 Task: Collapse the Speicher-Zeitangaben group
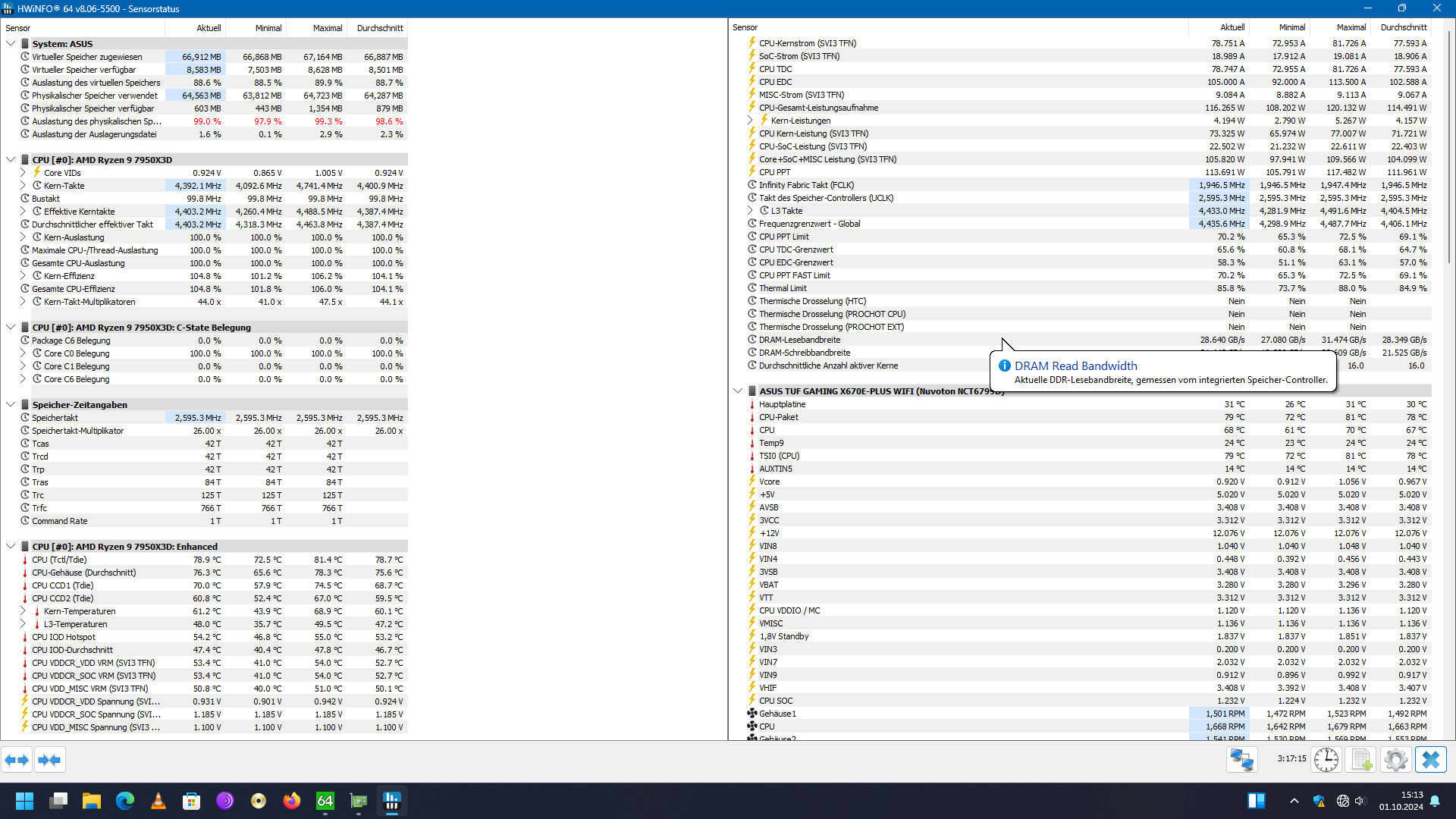(11, 405)
